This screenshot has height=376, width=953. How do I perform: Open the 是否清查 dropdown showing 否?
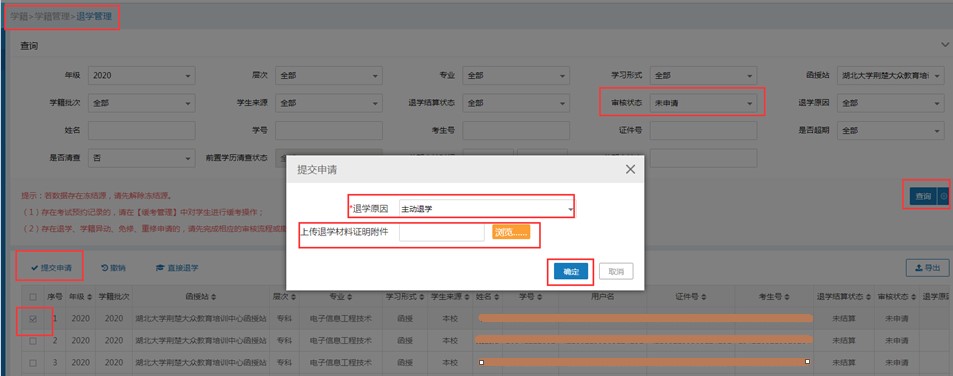(142, 158)
